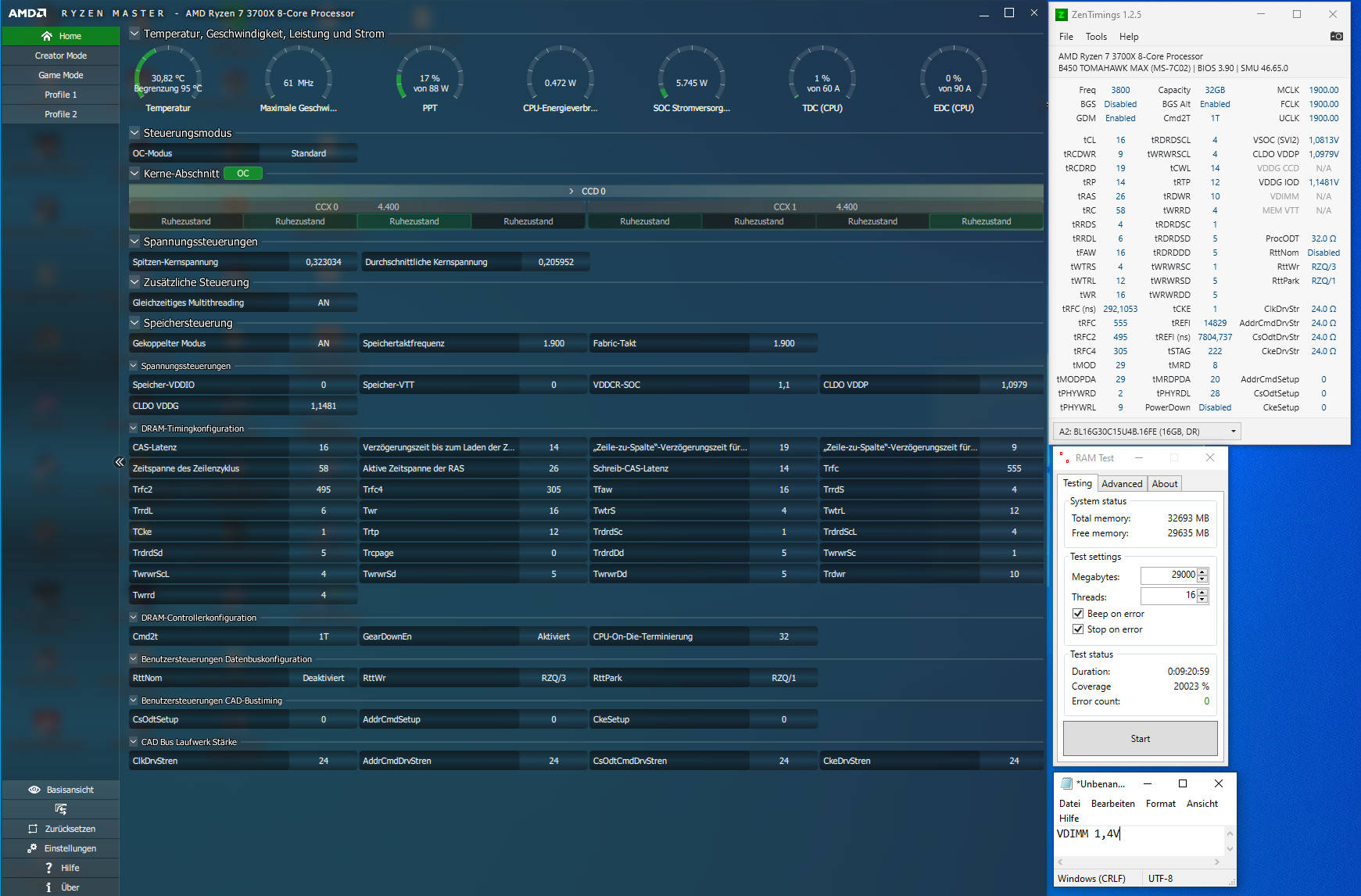
Task: Click the import/export icon below Basisansicht
Action: [61, 809]
